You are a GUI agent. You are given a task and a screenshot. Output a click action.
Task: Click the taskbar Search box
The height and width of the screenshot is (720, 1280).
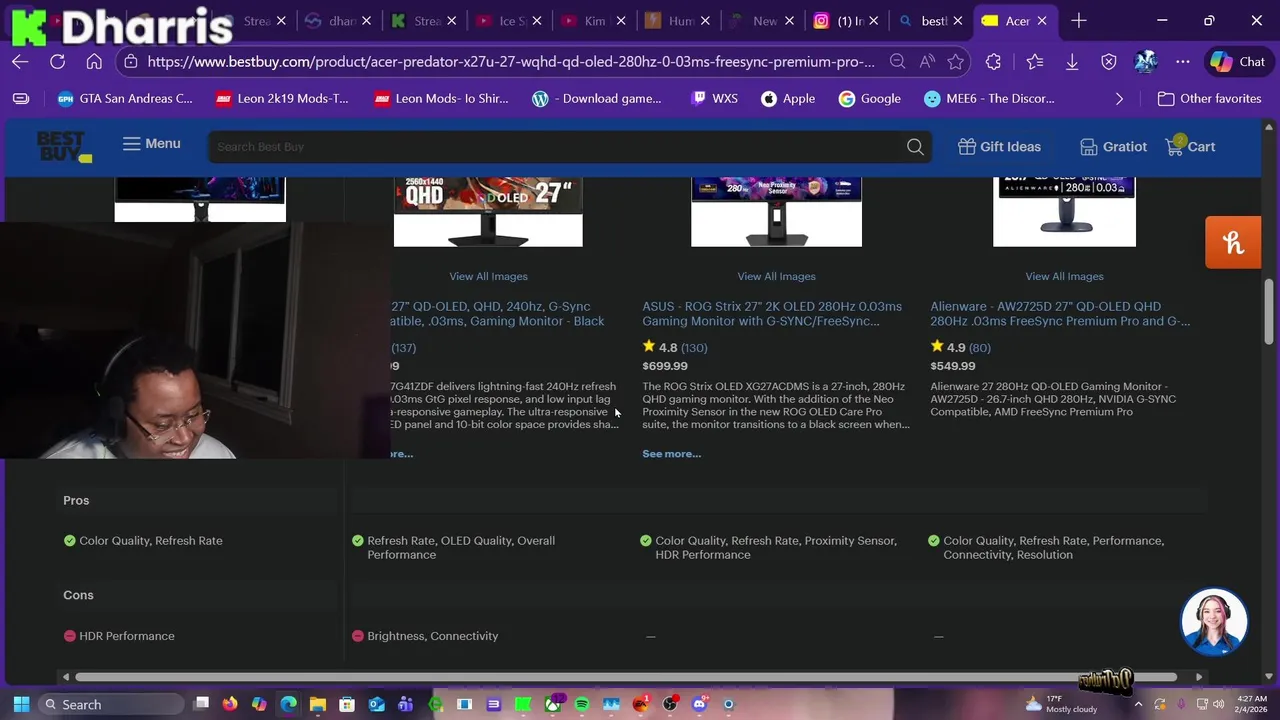coord(112,704)
